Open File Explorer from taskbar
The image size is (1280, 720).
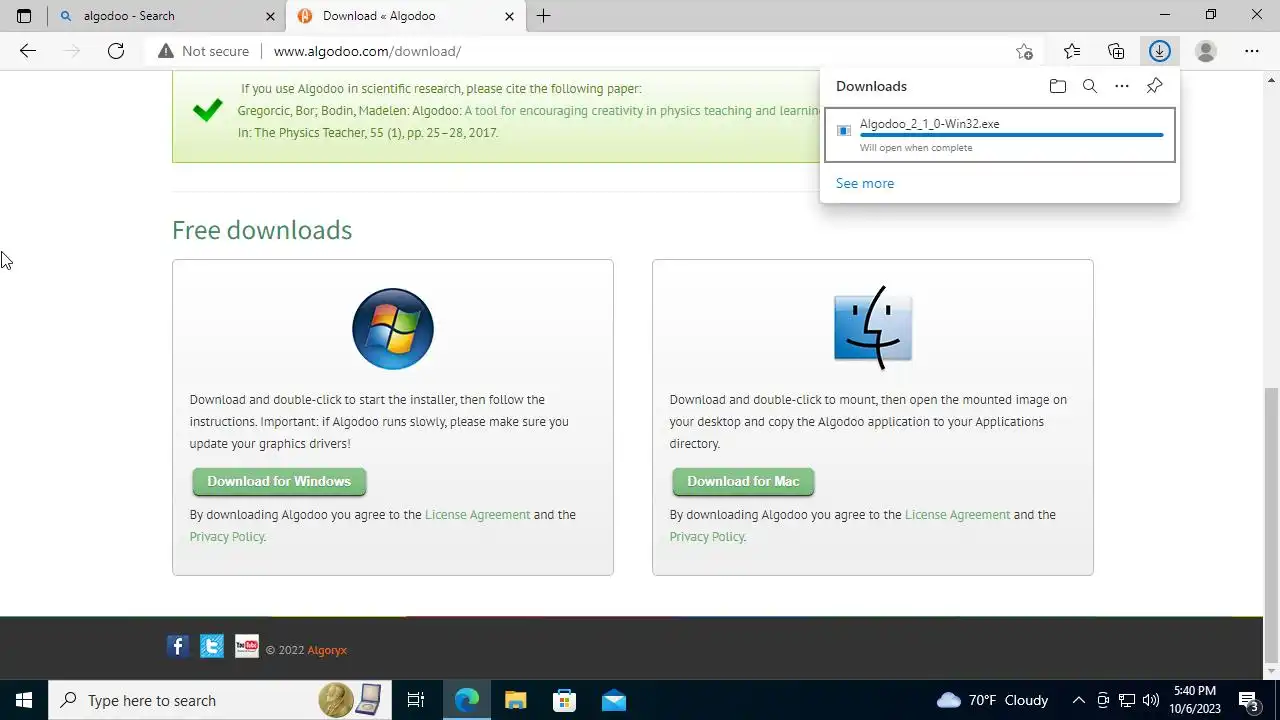(x=516, y=700)
